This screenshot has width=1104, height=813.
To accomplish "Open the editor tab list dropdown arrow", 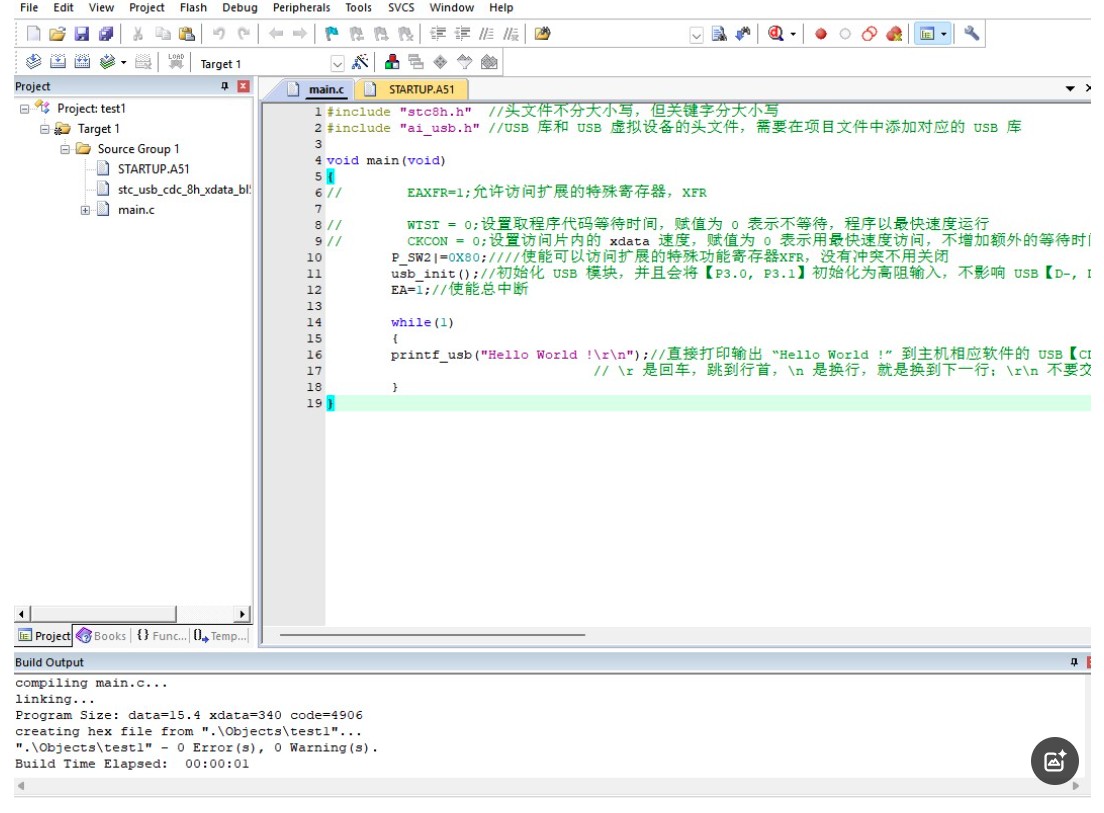I will 1070,89.
